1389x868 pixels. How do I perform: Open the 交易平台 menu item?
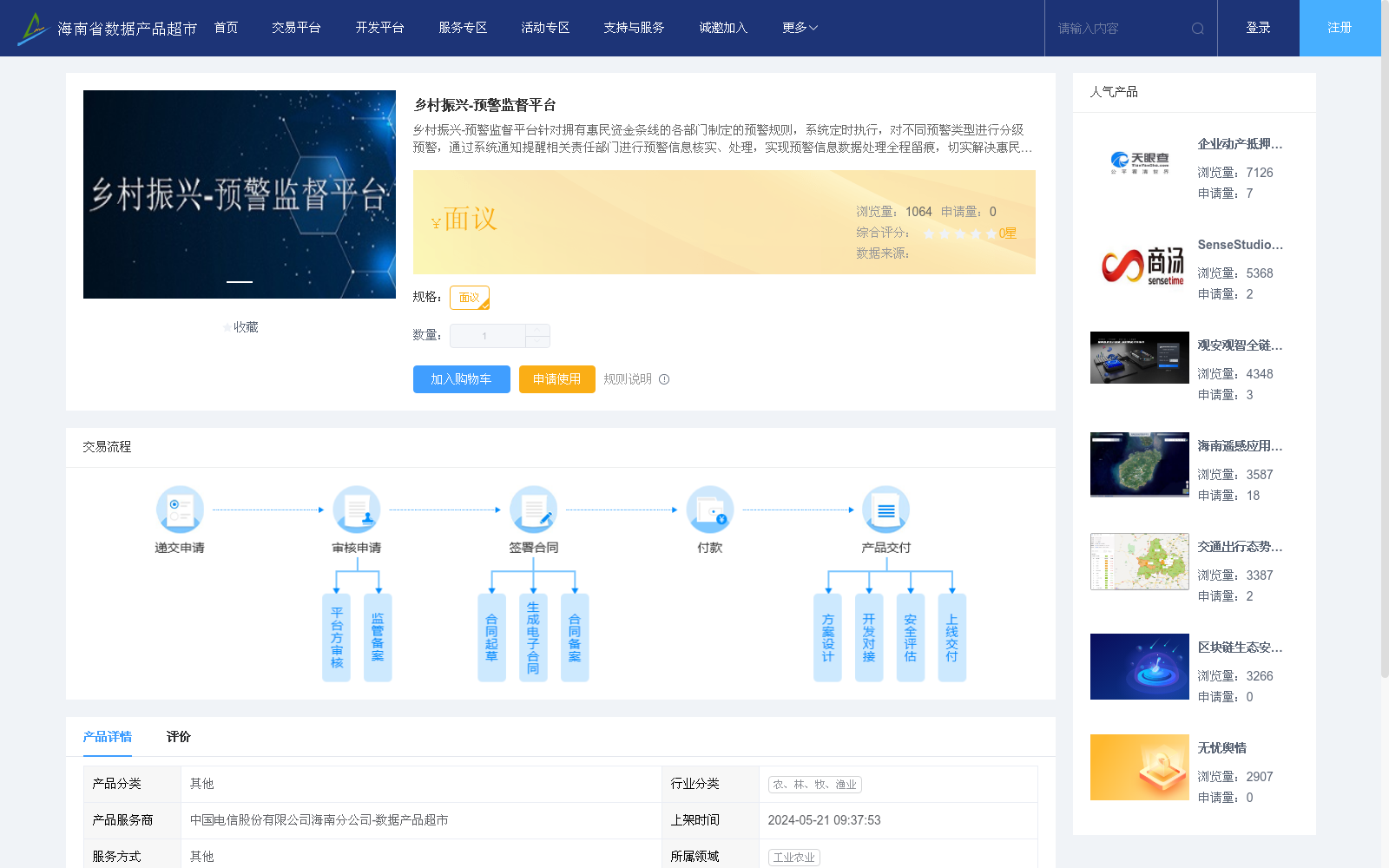point(296,28)
